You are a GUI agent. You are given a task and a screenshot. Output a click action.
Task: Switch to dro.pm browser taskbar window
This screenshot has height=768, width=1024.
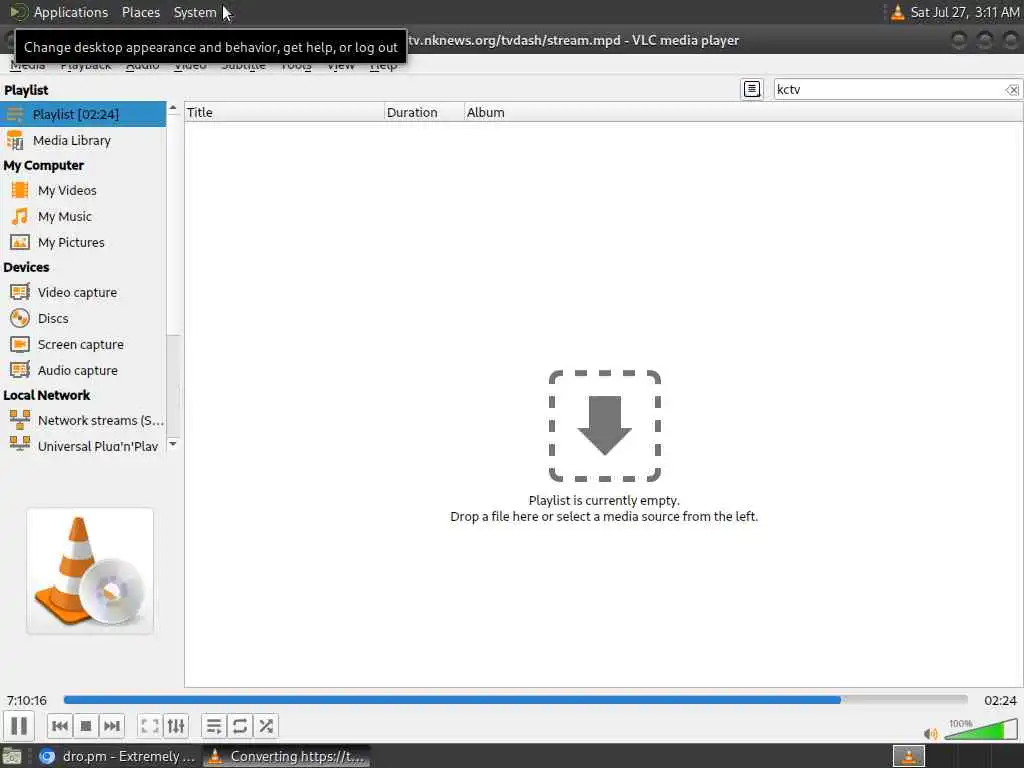tap(118, 756)
